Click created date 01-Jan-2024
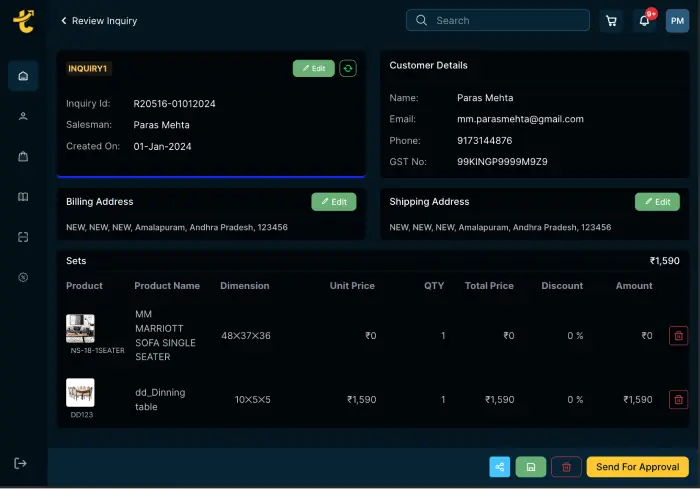Viewport: 700px width, 489px height. 162,146
